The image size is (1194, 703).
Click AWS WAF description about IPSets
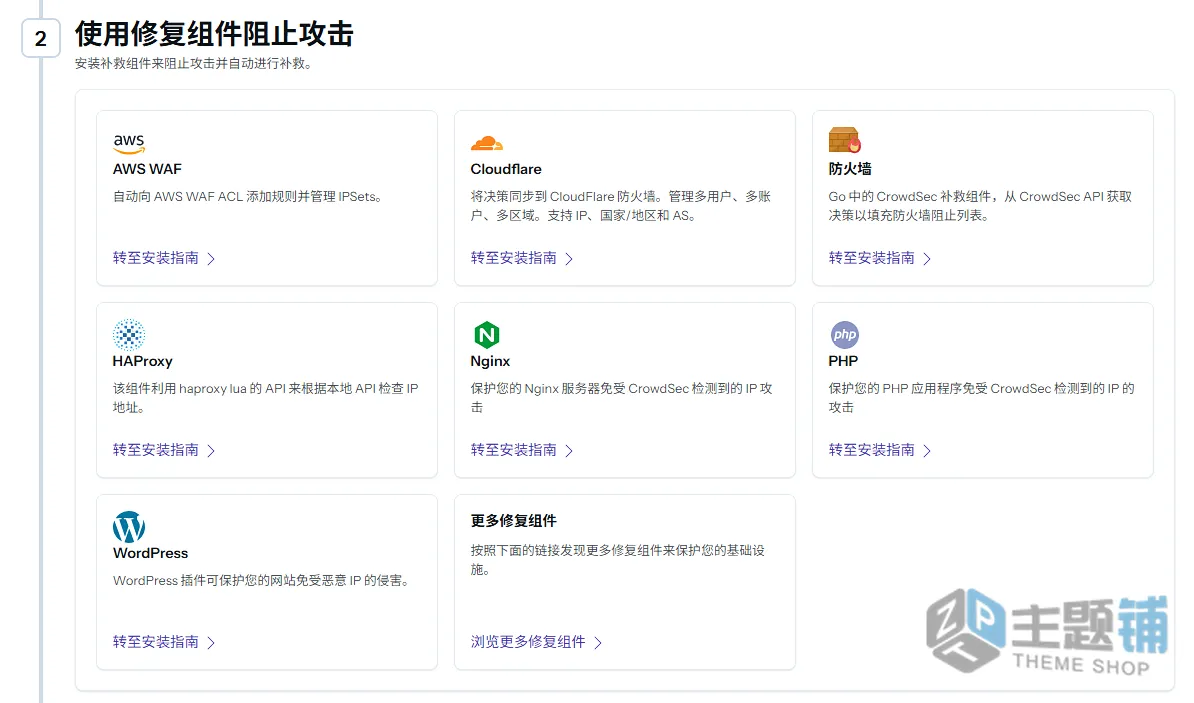coord(247,197)
